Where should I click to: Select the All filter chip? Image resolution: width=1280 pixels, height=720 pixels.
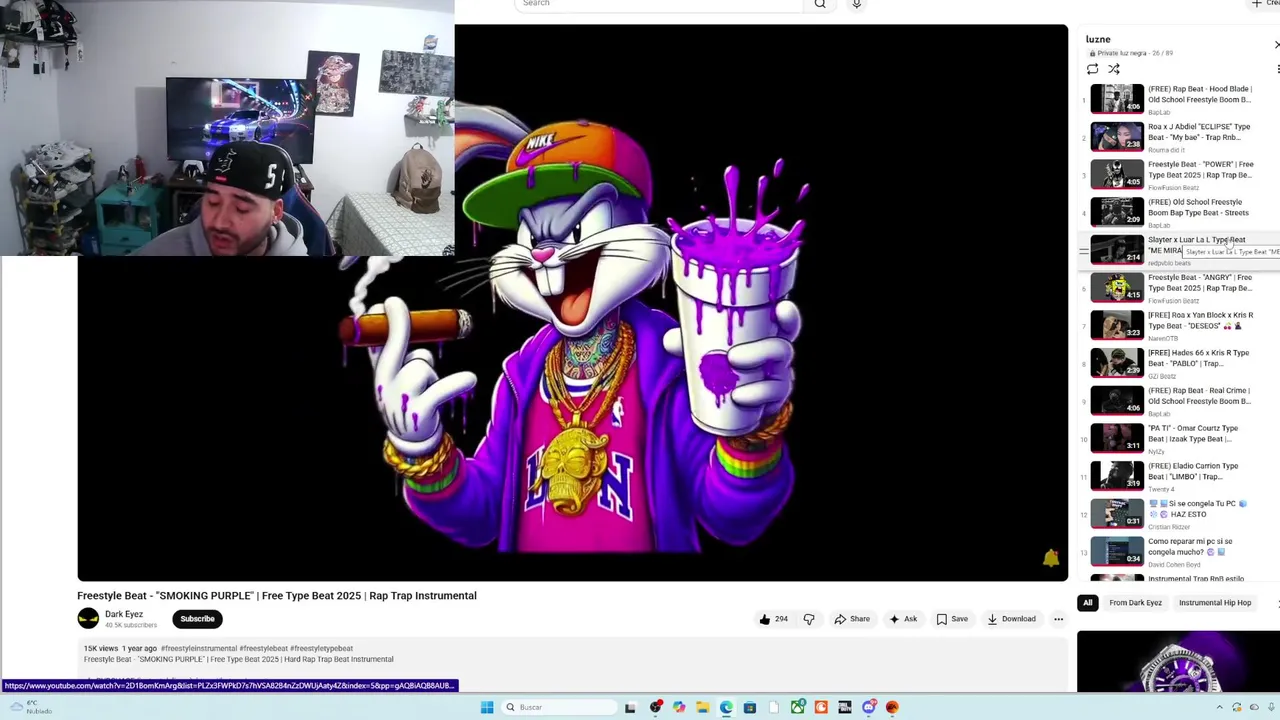click(x=1087, y=603)
